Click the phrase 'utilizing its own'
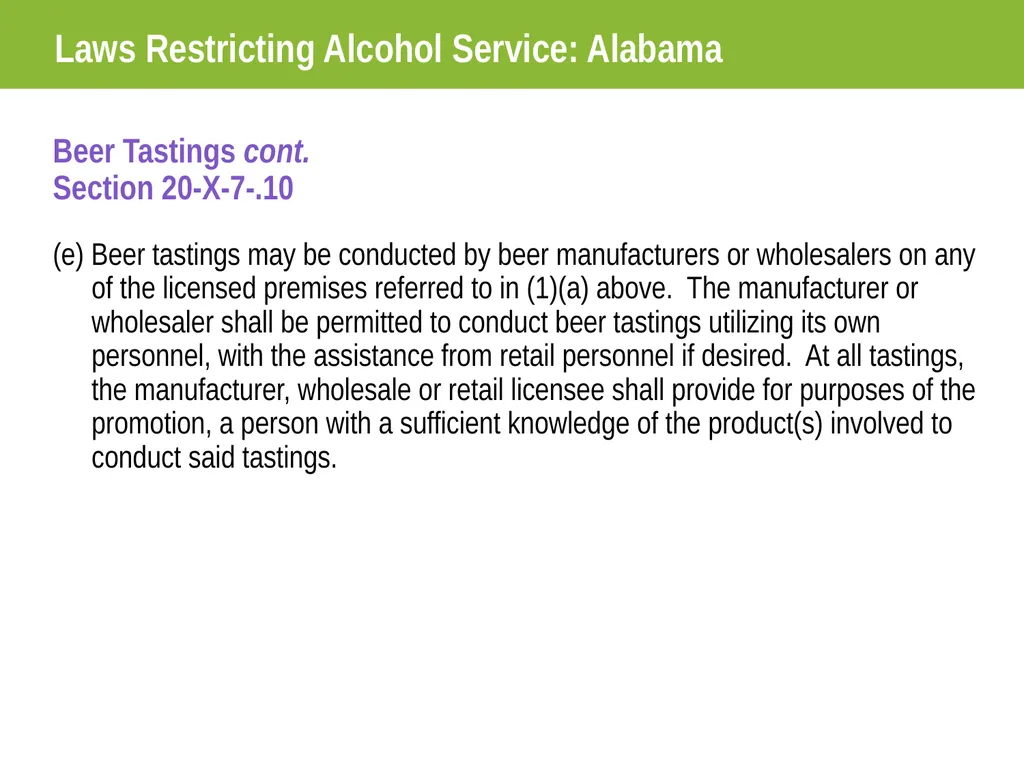This screenshot has height=768, width=1024. [x=795, y=323]
